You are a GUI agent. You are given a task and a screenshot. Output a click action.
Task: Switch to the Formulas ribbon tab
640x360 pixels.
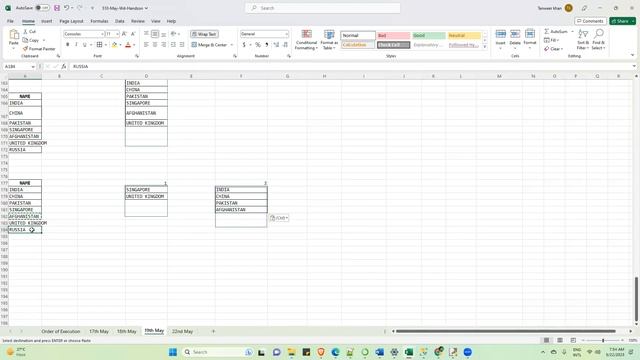click(x=99, y=21)
